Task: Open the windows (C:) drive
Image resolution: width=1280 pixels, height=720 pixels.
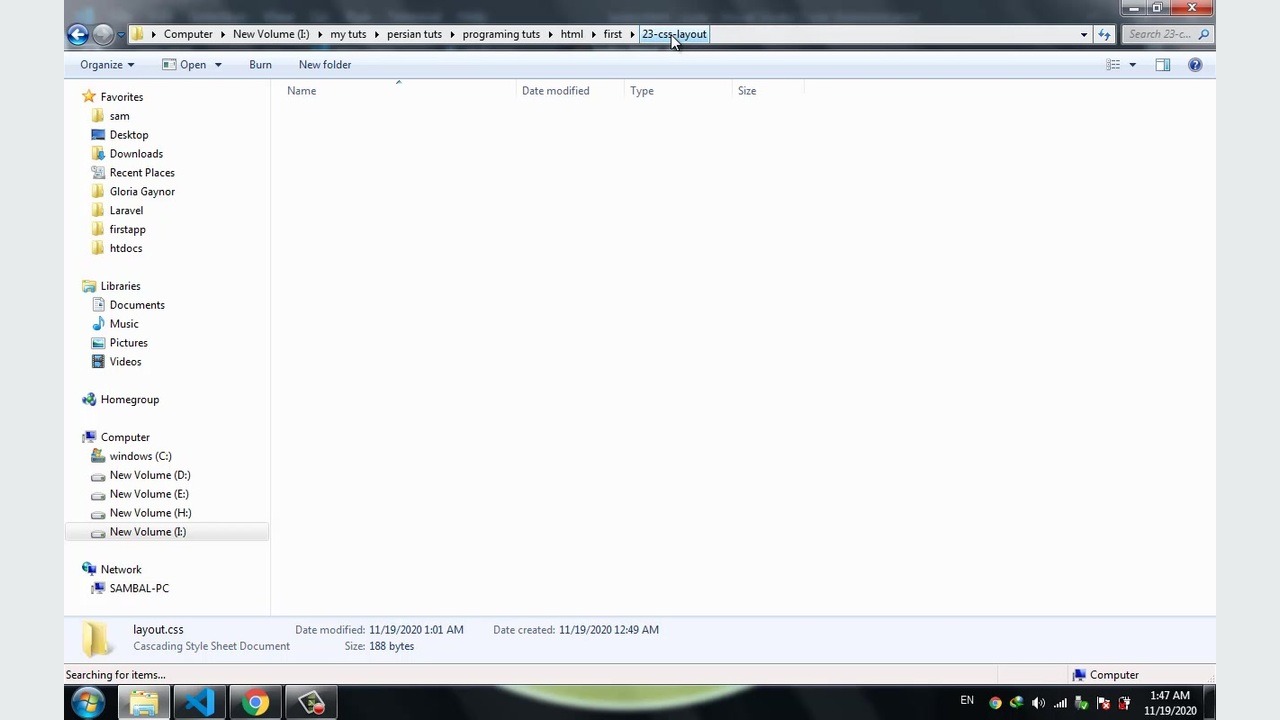Action: click(141, 457)
